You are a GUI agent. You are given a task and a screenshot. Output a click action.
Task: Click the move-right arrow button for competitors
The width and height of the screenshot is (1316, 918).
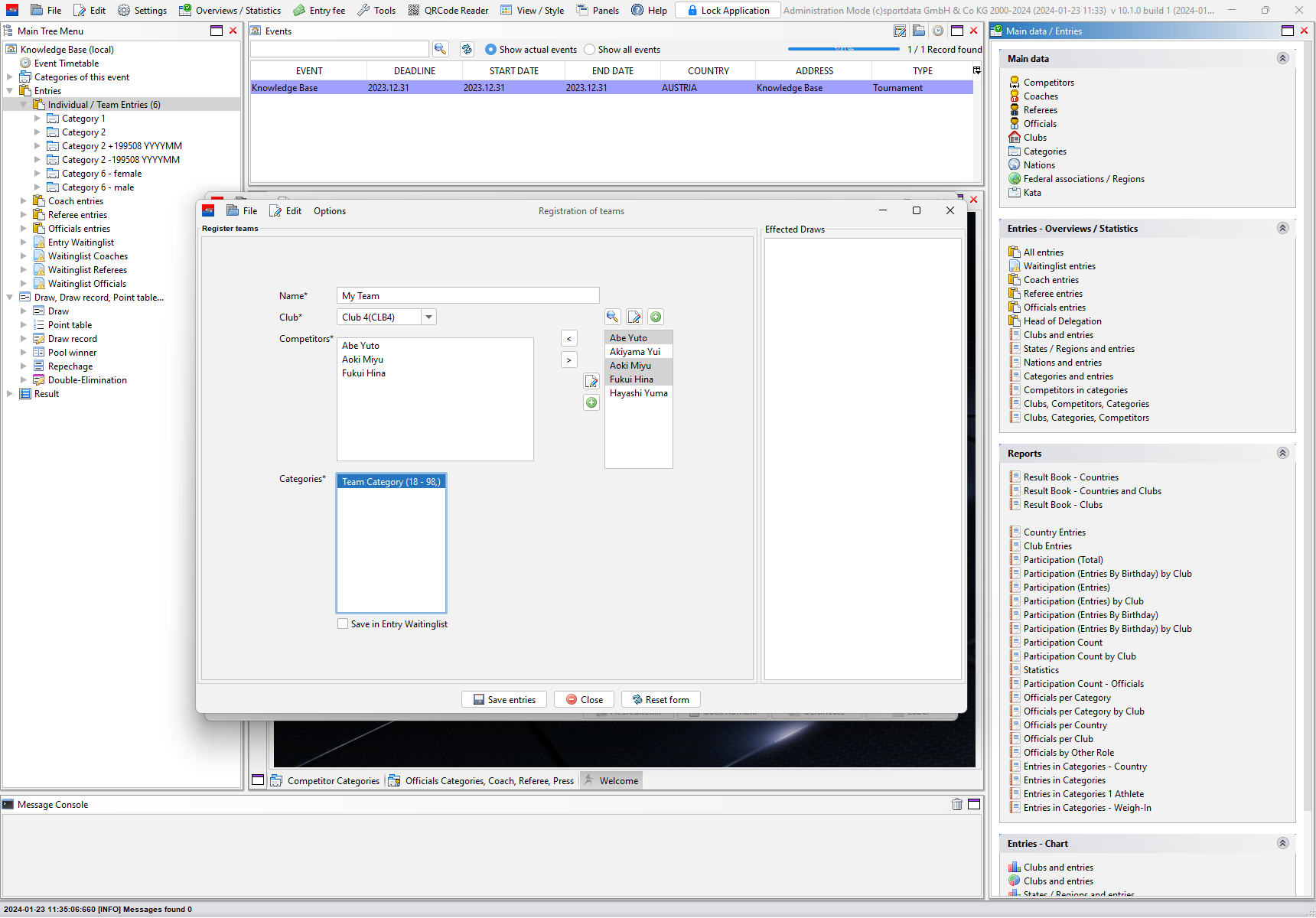pyautogui.click(x=568, y=360)
